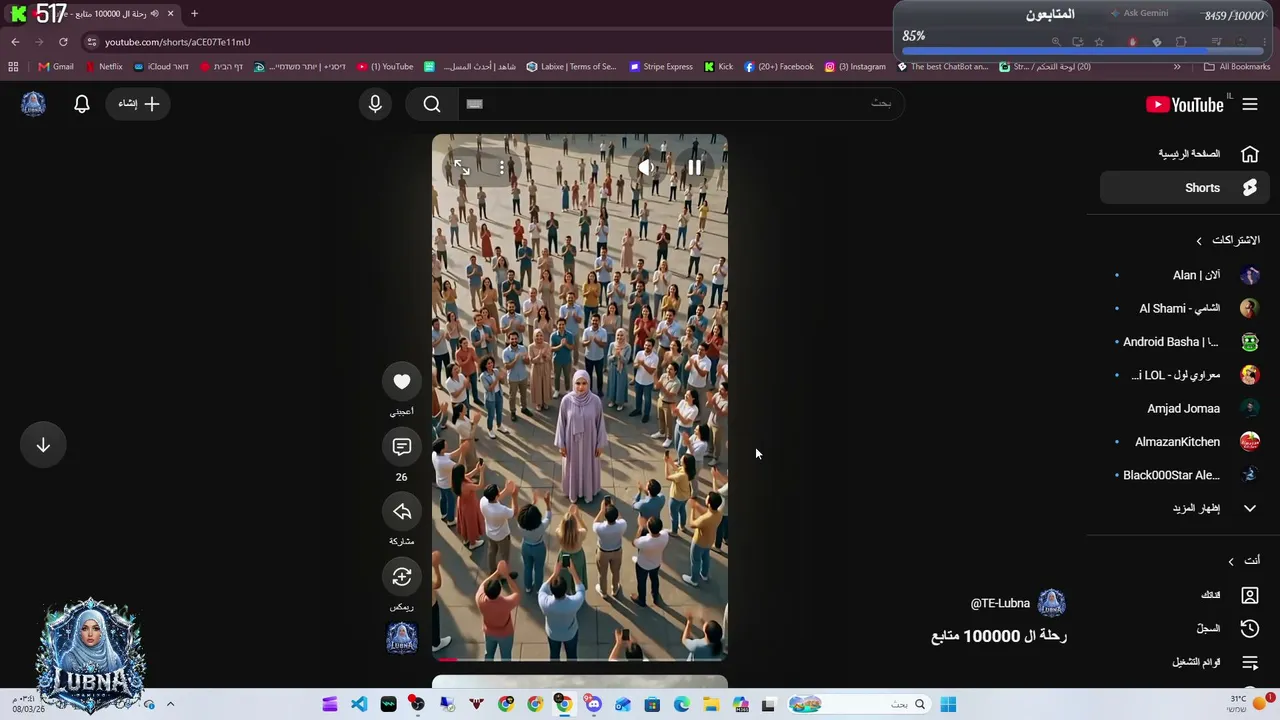Viewport: 1280px width, 720px height.
Task: Expand the Subscriptions section heading
Action: pos(1228,241)
